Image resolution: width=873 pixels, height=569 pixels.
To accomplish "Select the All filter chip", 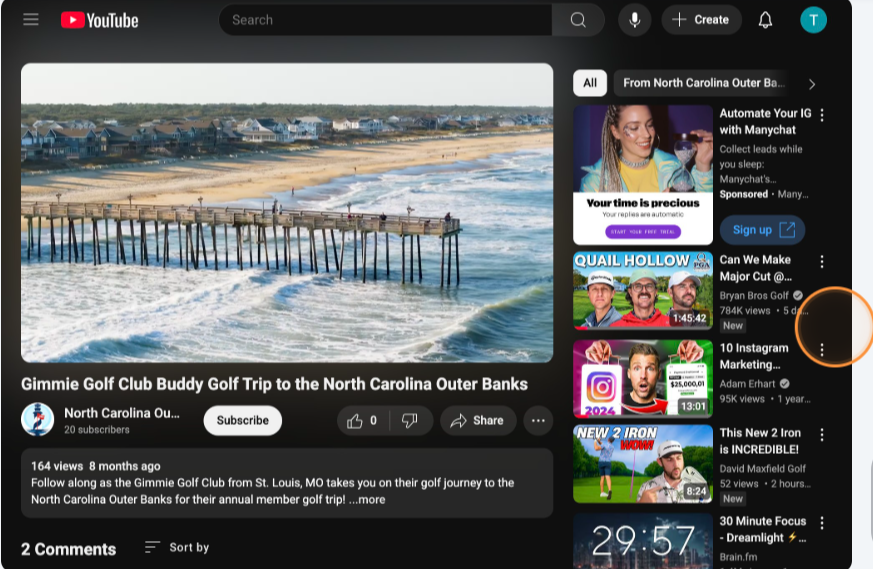I will point(590,83).
